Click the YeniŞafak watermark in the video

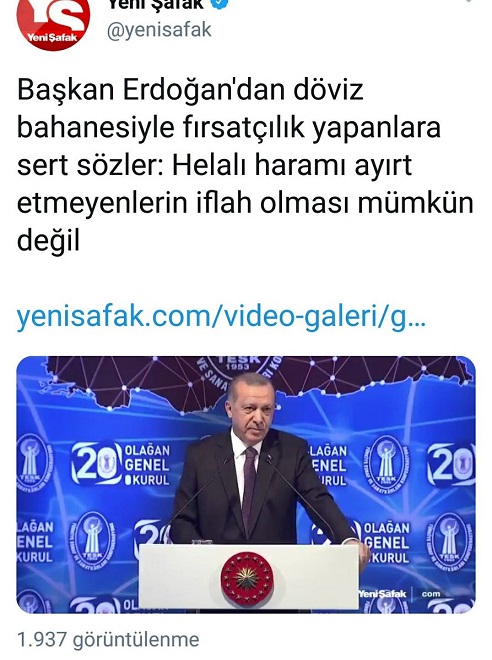point(382,593)
